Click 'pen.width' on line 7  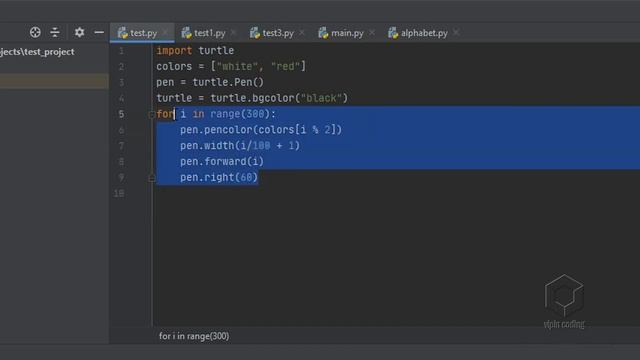207,146
